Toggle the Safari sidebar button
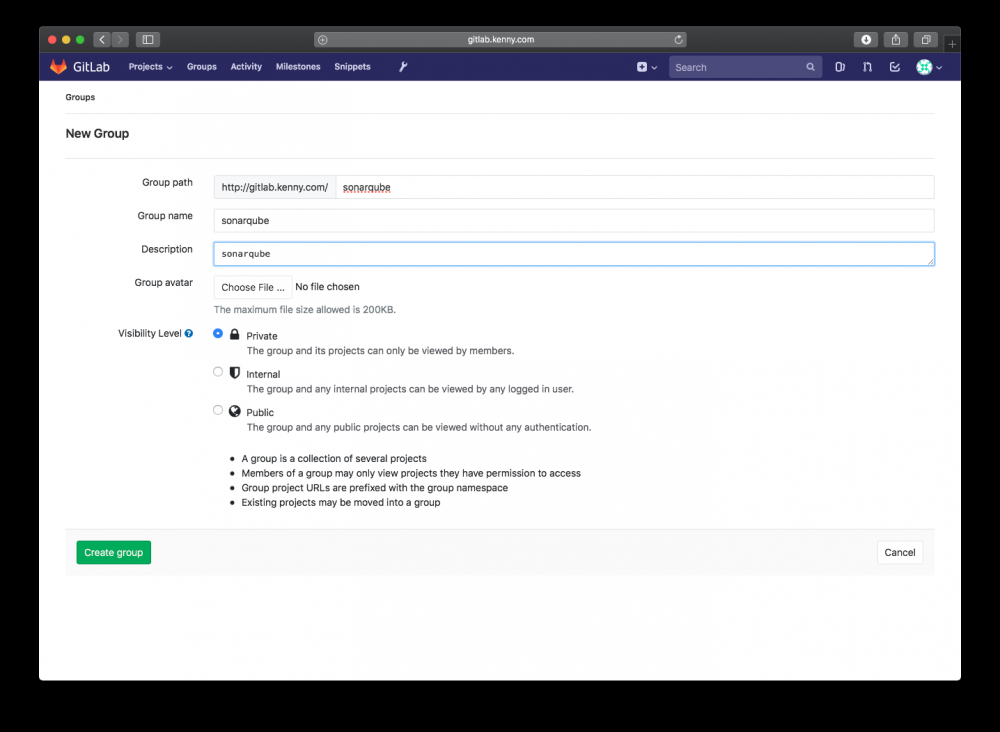The width and height of the screenshot is (1000, 732). pyautogui.click(x=148, y=40)
